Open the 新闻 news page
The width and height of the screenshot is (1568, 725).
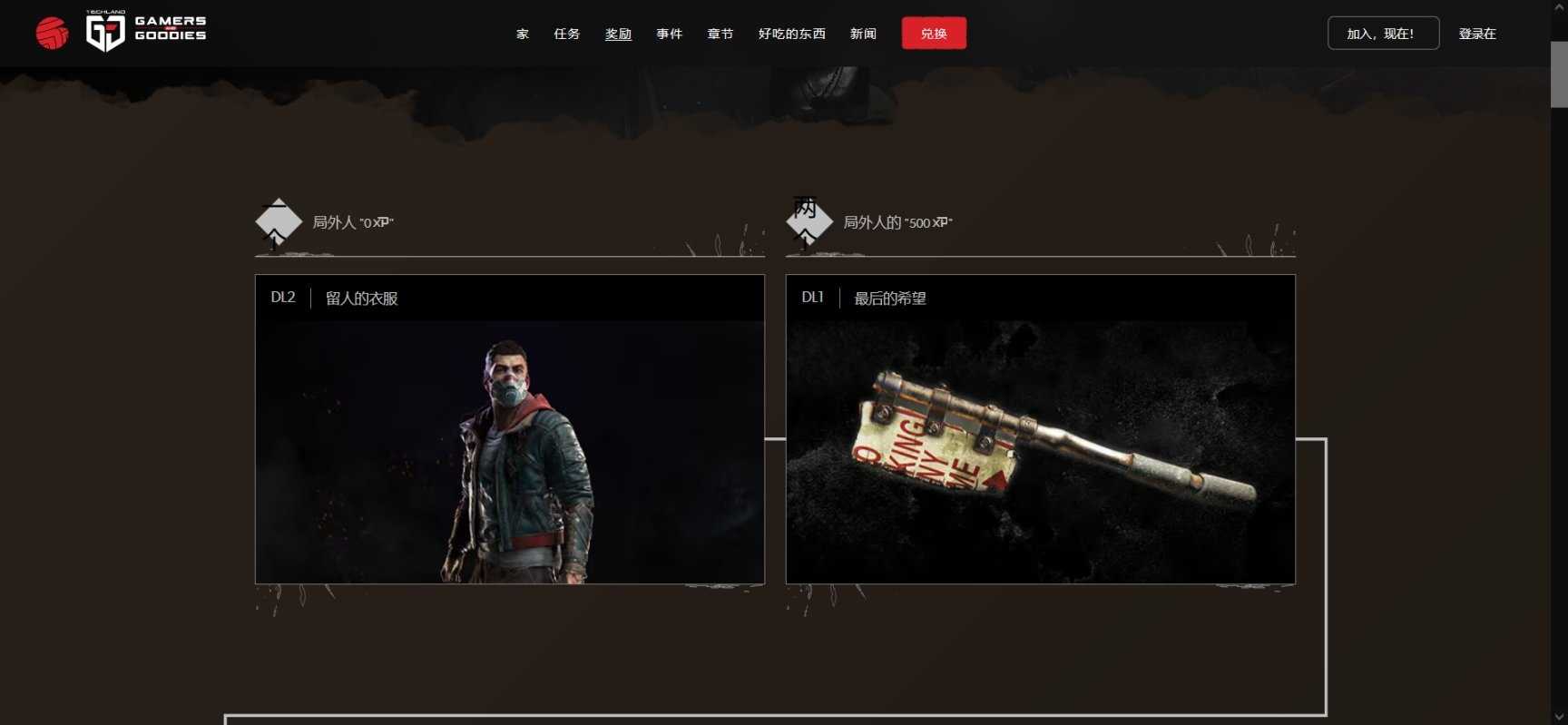(x=863, y=34)
